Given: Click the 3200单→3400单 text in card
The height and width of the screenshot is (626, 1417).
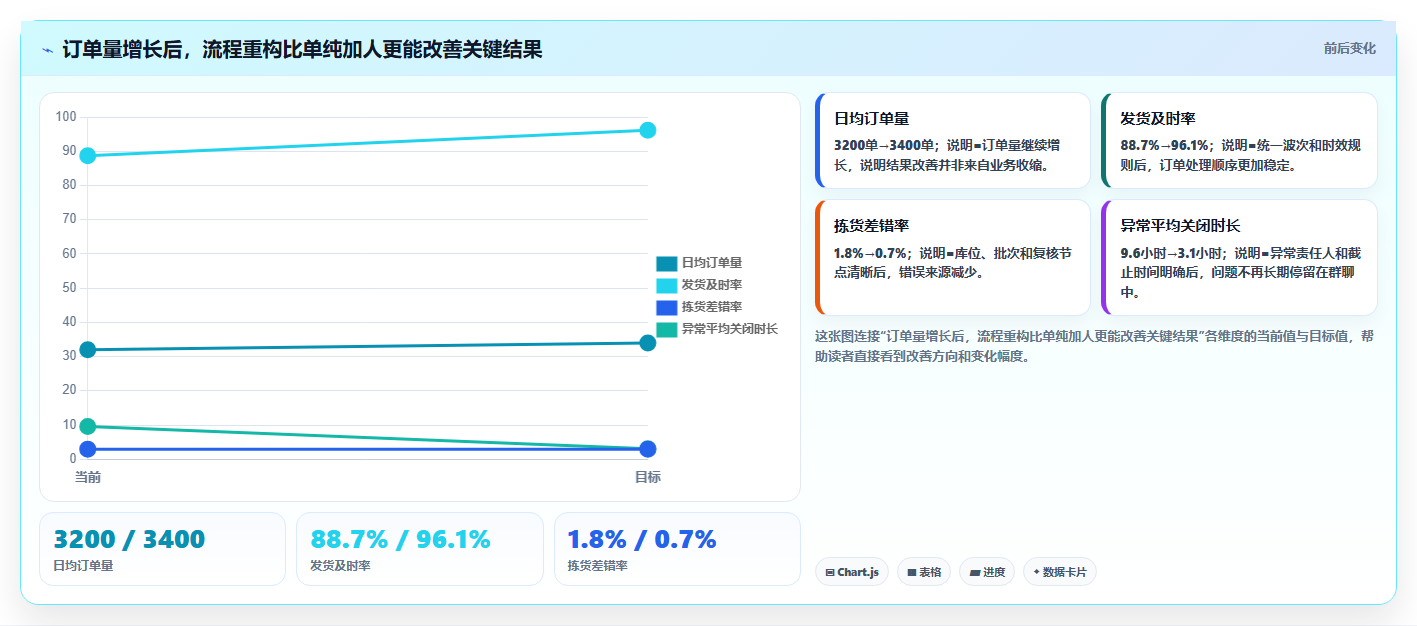Looking at the screenshot, I should [x=883, y=145].
